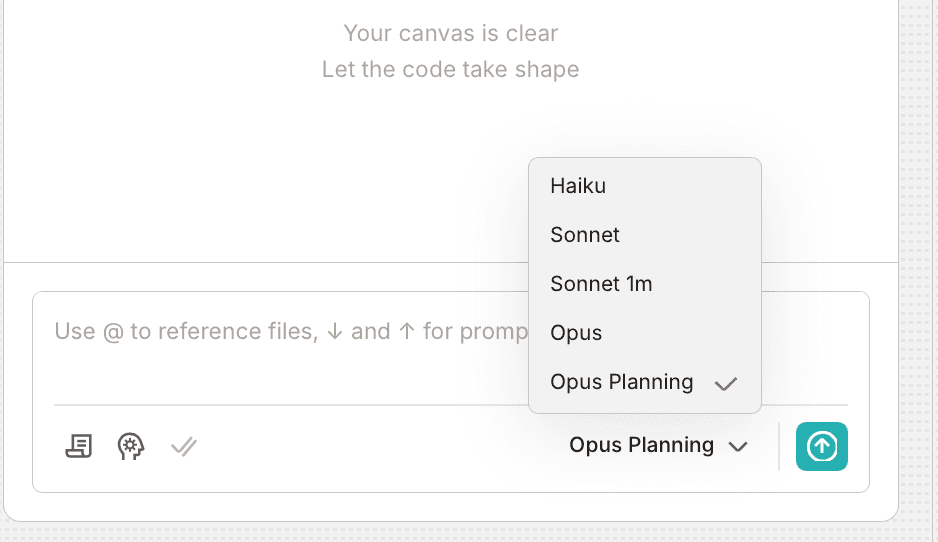This screenshot has width=938, height=542.
Task: Click the vertical divider beside send button
Action: [779, 446]
